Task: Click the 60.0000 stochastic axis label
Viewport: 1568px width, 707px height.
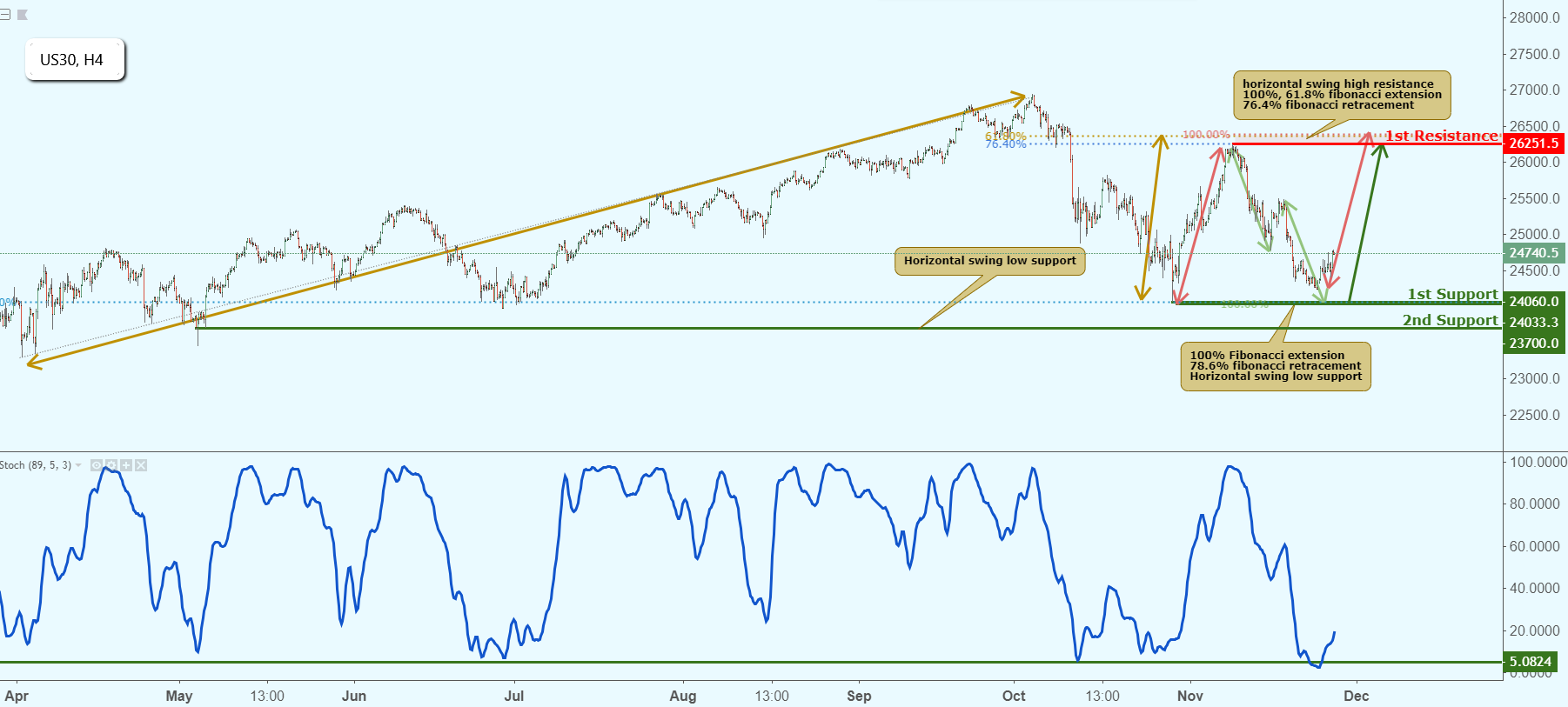Action: pyautogui.click(x=1535, y=546)
